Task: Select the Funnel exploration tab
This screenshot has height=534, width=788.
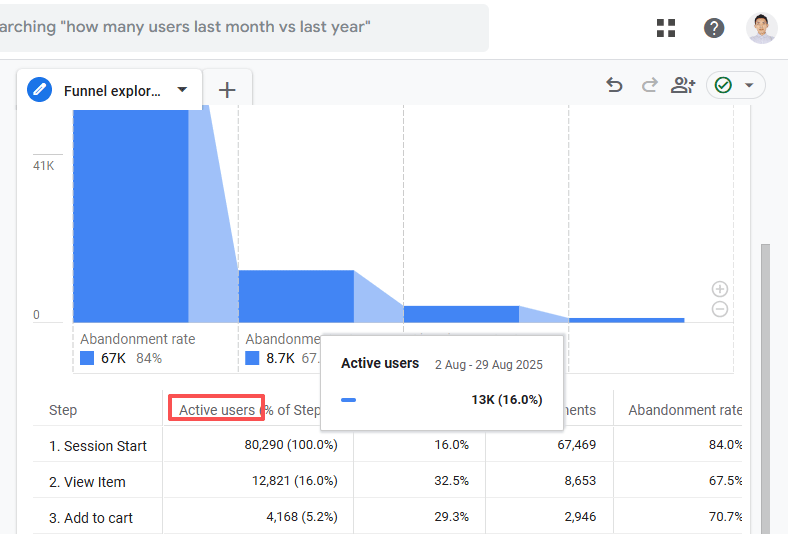Action: (x=111, y=91)
